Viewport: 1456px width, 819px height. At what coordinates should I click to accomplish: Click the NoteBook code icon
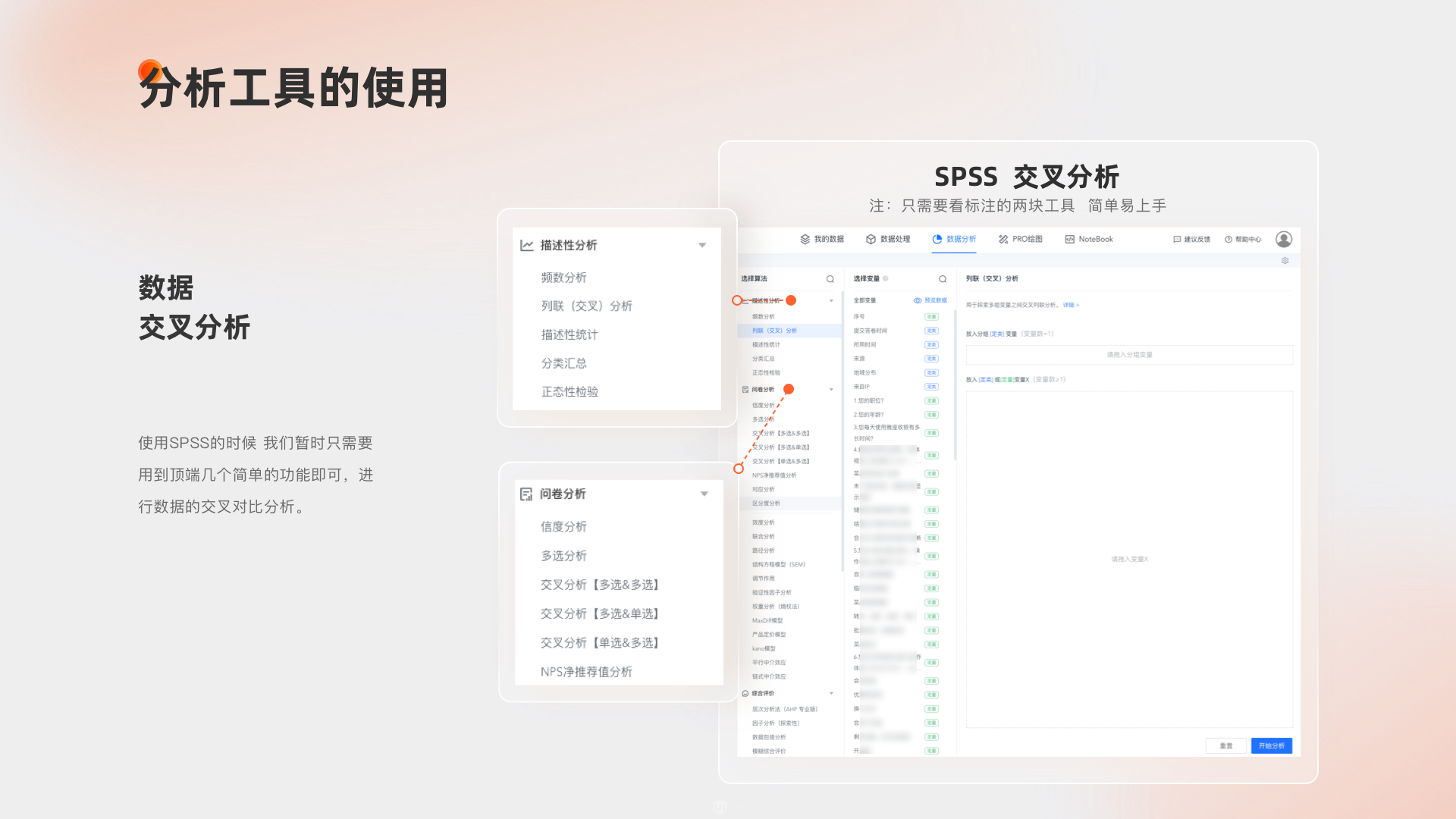pyautogui.click(x=1069, y=239)
